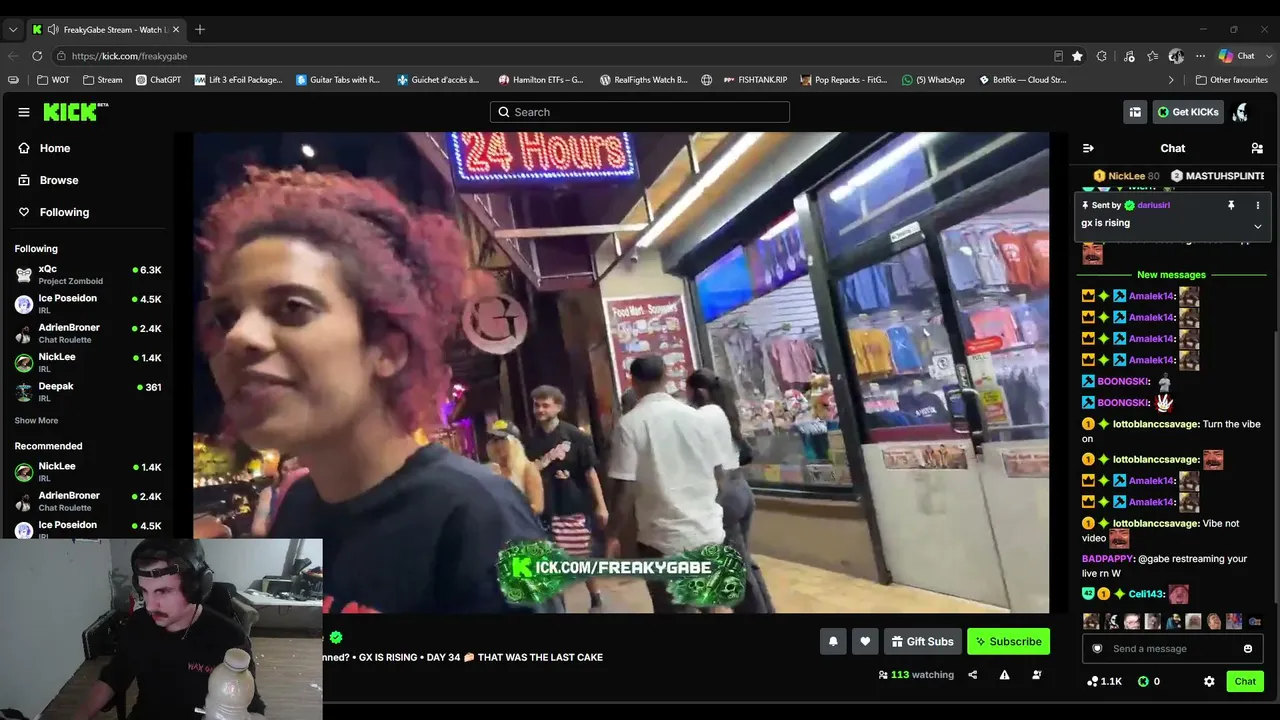Click the Get KICKs button
1280x720 pixels.
[1188, 112]
